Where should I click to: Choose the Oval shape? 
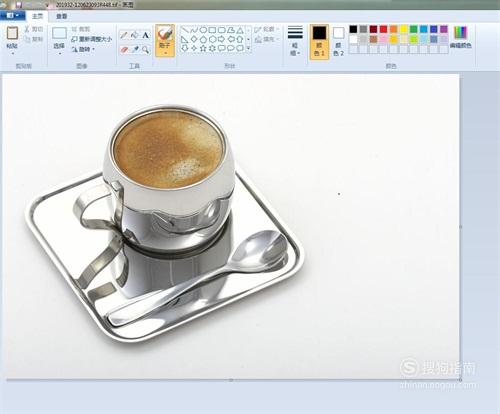tap(203, 30)
